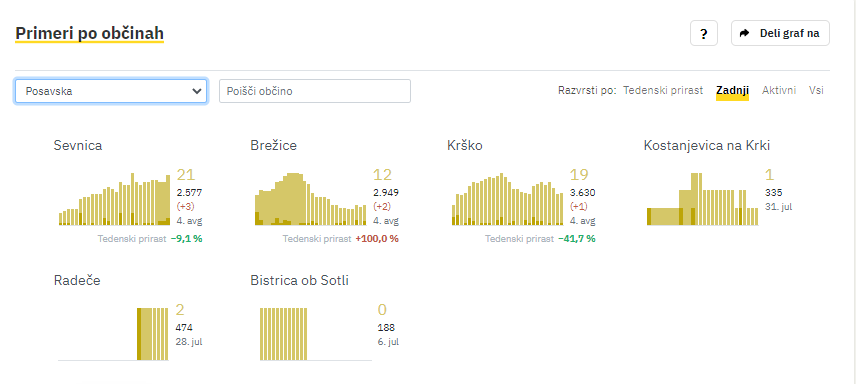Sort municipalities by Aktivni
The image size is (856, 384).
click(x=779, y=91)
